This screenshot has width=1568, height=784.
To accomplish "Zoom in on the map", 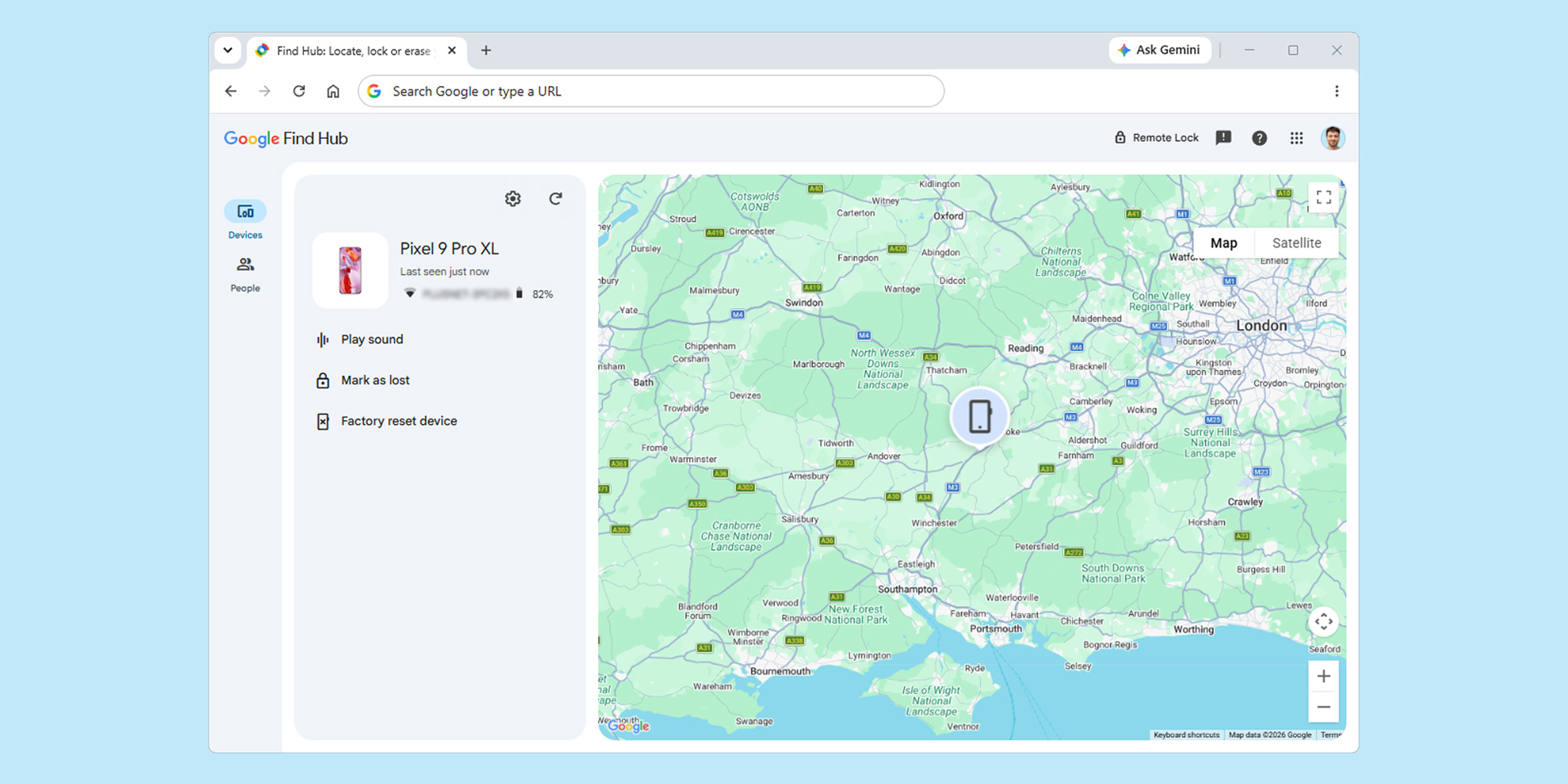I will click(1324, 676).
